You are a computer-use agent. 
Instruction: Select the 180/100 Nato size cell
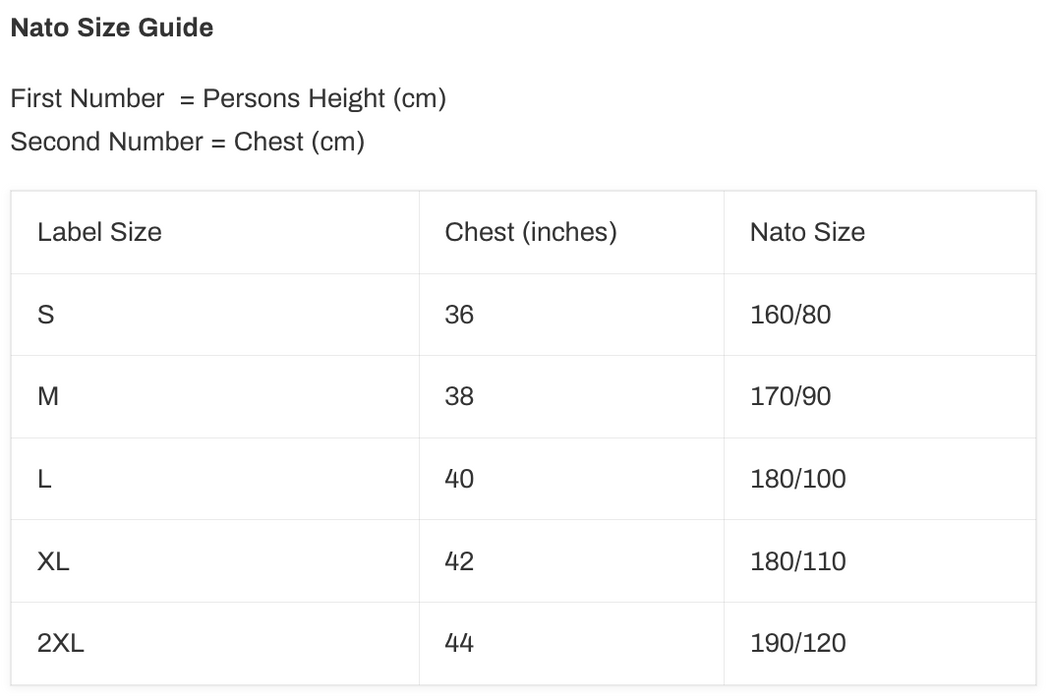pos(797,479)
